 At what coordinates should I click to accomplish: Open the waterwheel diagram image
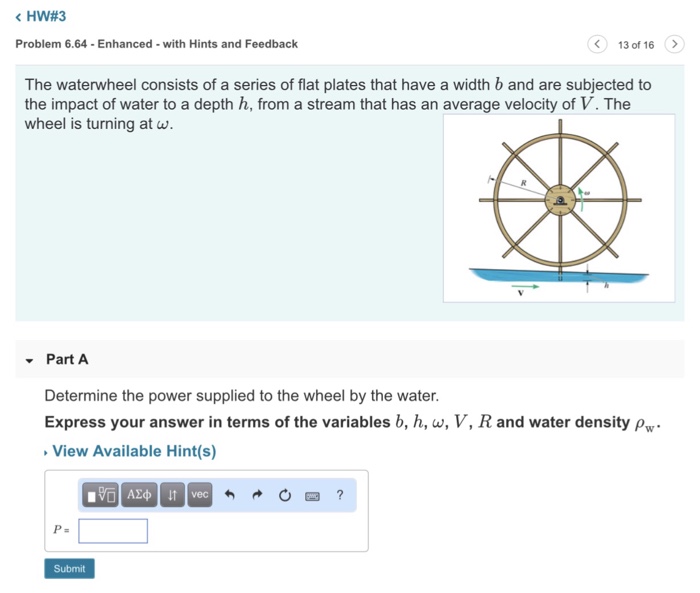pyautogui.click(x=559, y=208)
